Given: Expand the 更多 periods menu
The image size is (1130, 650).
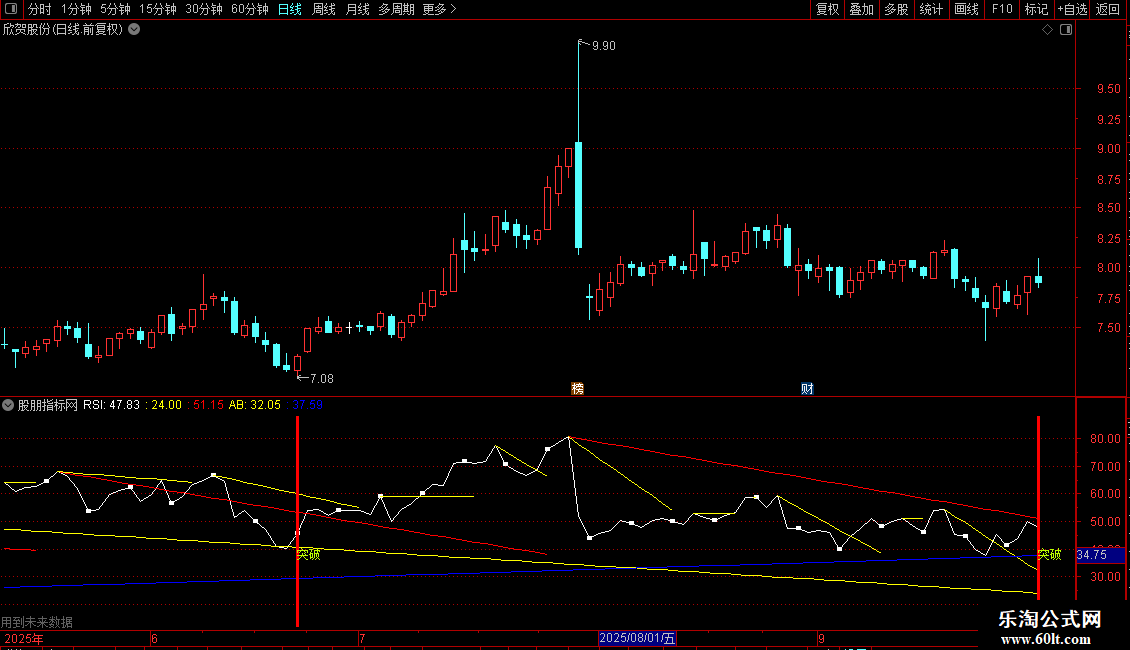Looking at the screenshot, I should tap(439, 9).
